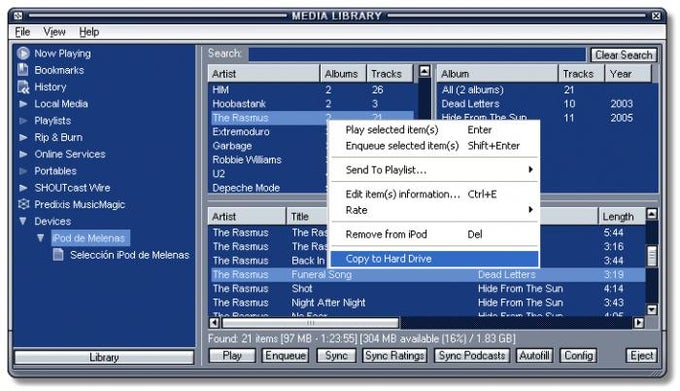Open the File menu
Viewport: 680px width, 391px height.
[23, 32]
